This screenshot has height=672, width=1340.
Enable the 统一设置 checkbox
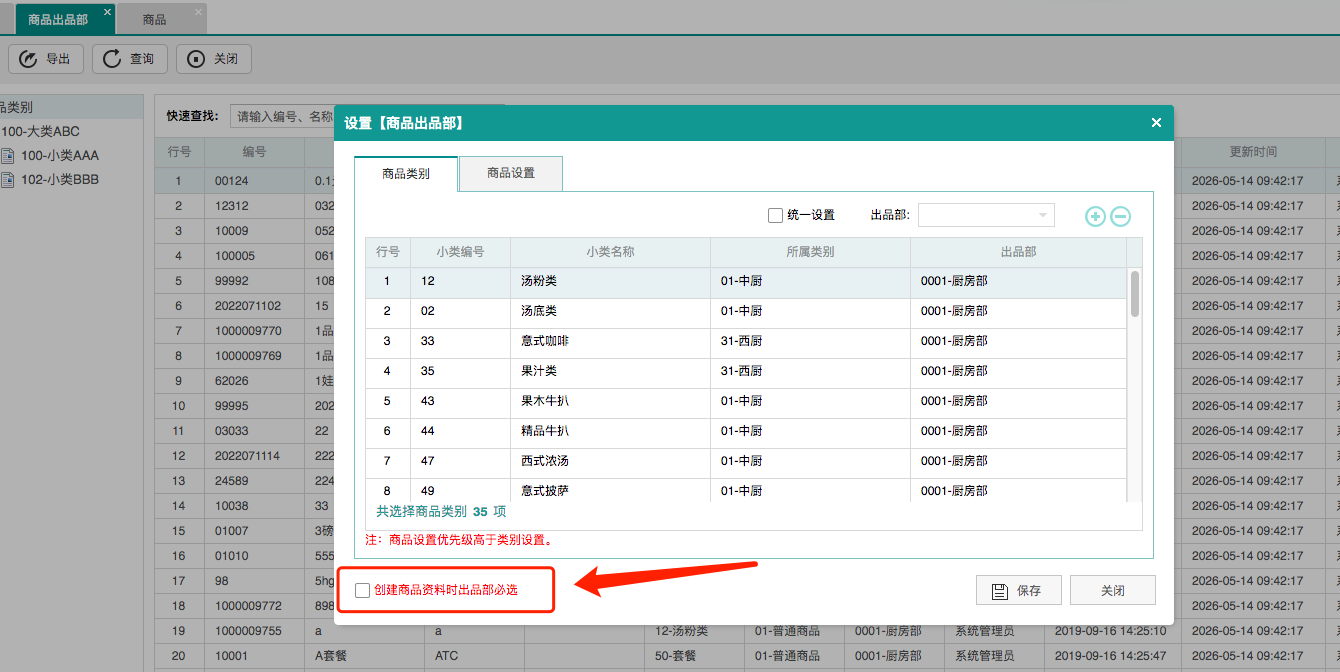[775, 215]
